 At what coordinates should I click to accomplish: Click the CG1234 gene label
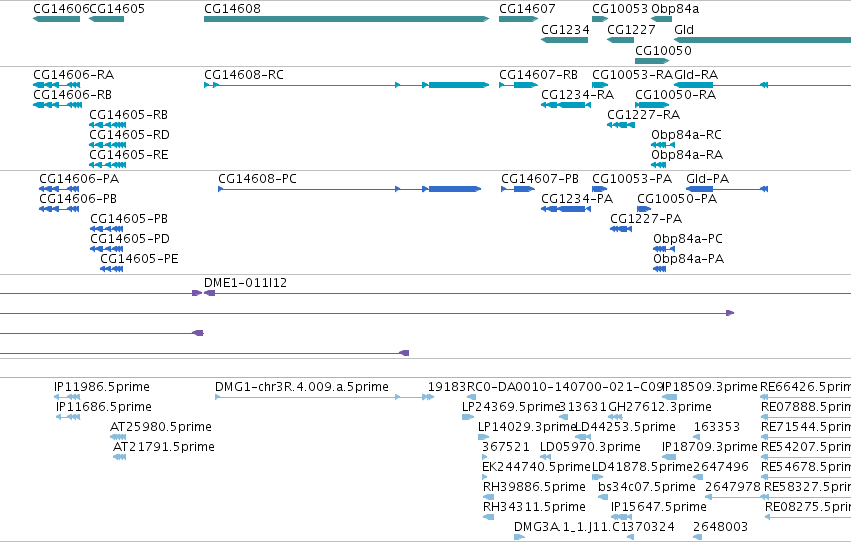pyautogui.click(x=565, y=29)
